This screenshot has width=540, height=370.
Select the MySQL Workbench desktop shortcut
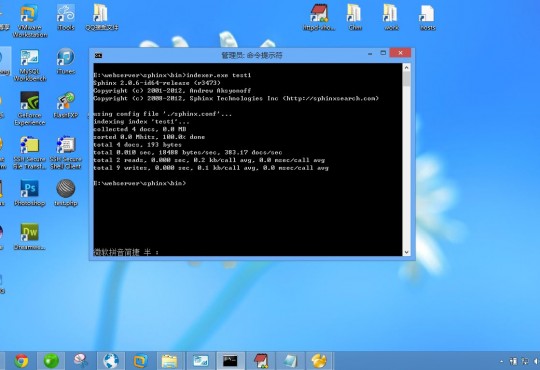tap(30, 65)
